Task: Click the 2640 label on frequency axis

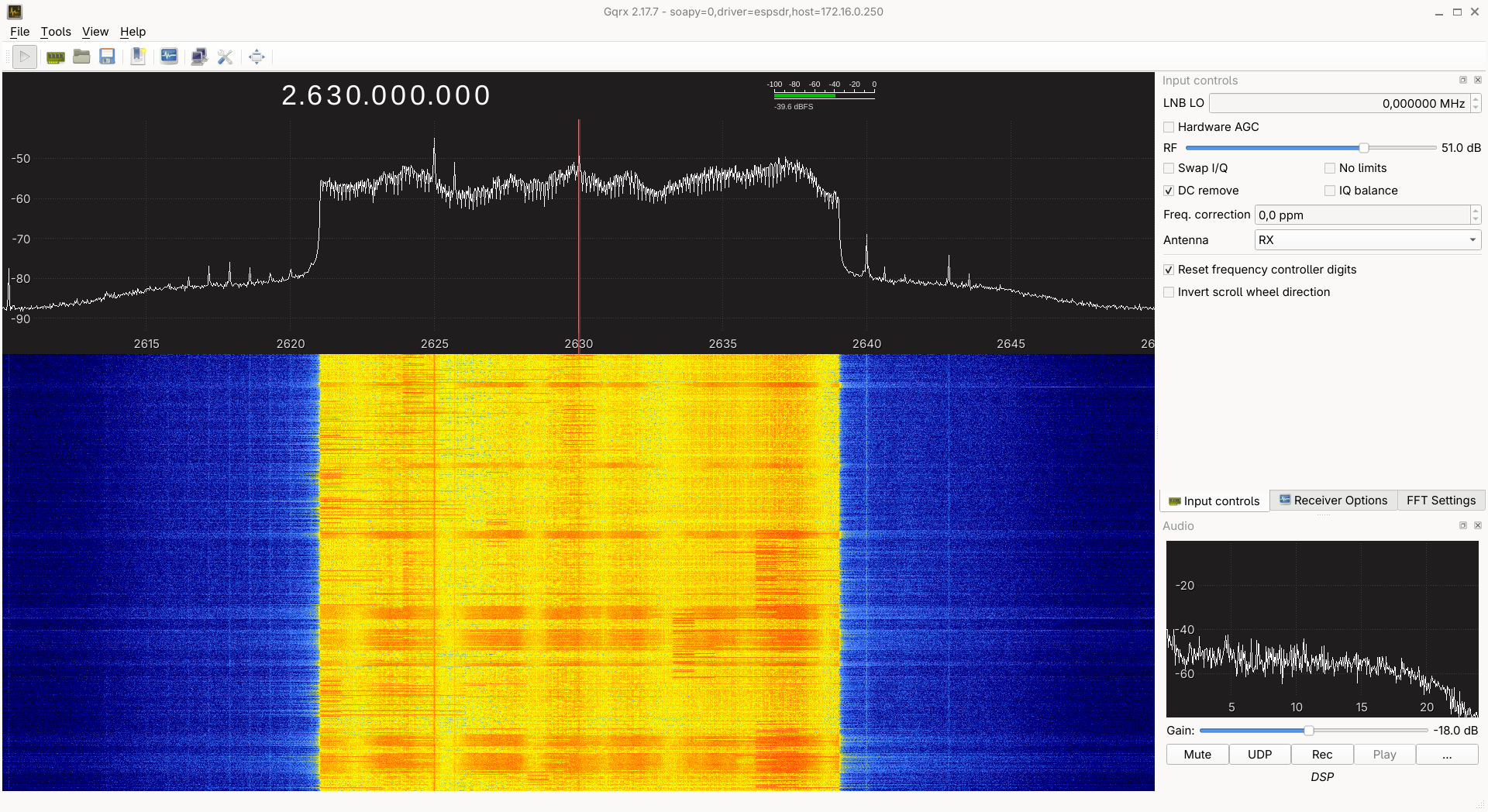Action: pos(866,344)
